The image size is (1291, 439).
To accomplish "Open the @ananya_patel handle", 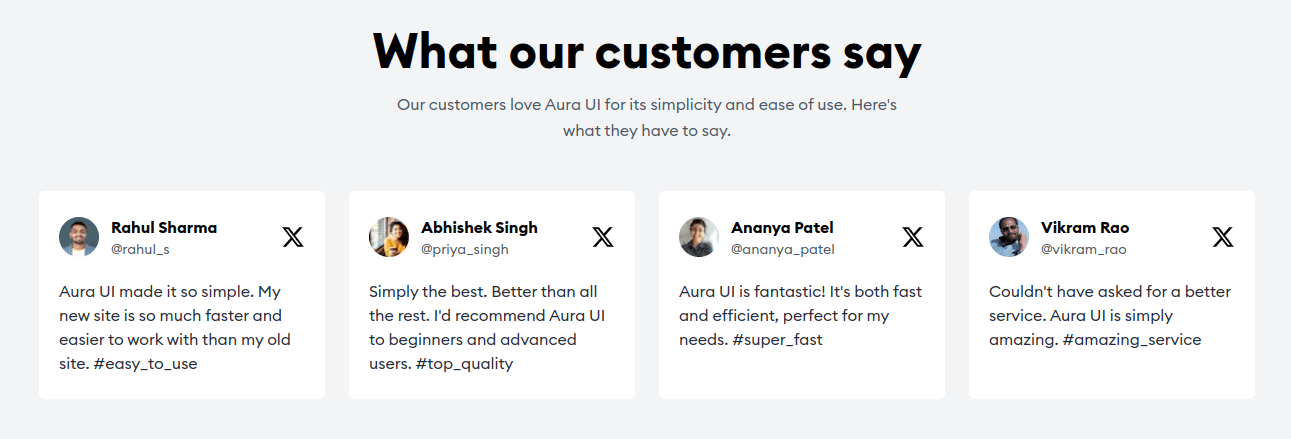I will coord(783,249).
